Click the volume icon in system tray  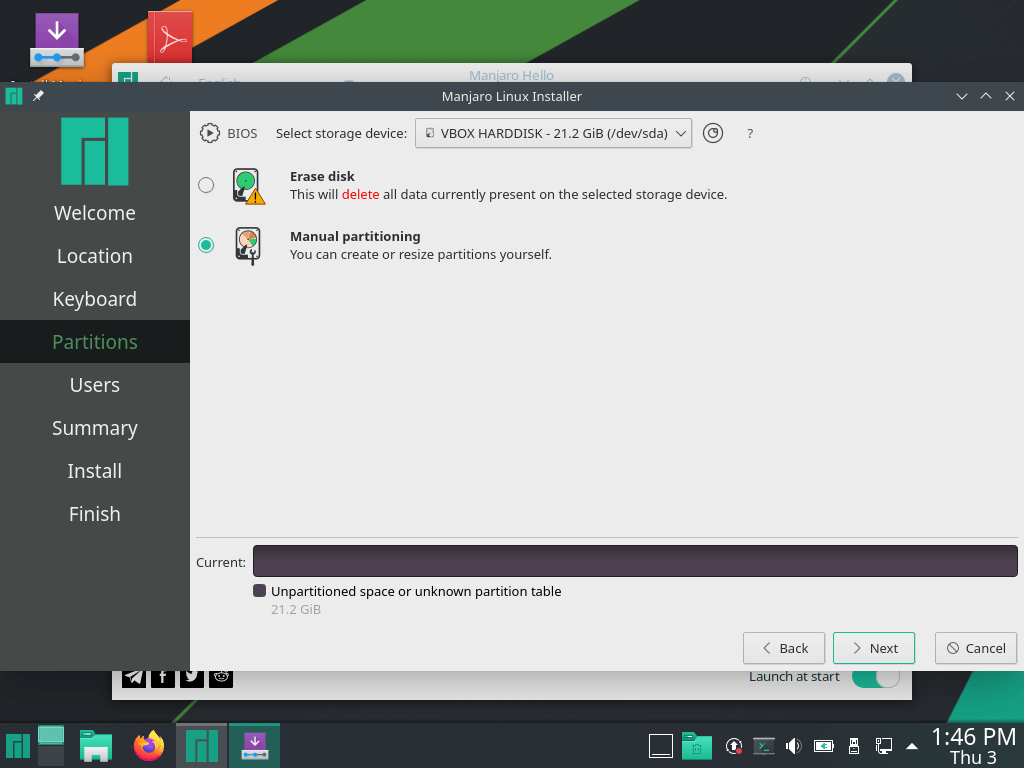(x=794, y=746)
